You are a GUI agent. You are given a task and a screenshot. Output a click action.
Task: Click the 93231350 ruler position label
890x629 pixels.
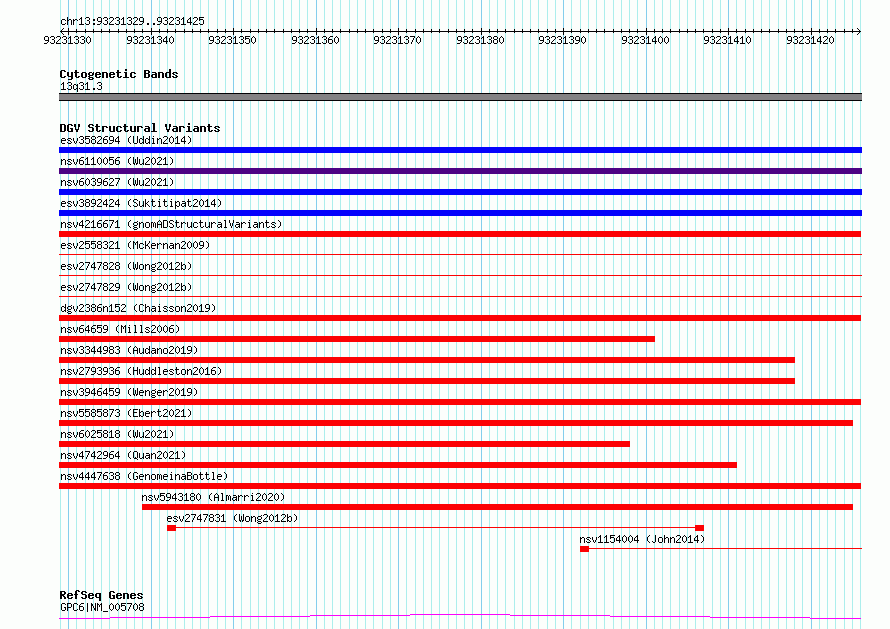click(x=232, y=40)
